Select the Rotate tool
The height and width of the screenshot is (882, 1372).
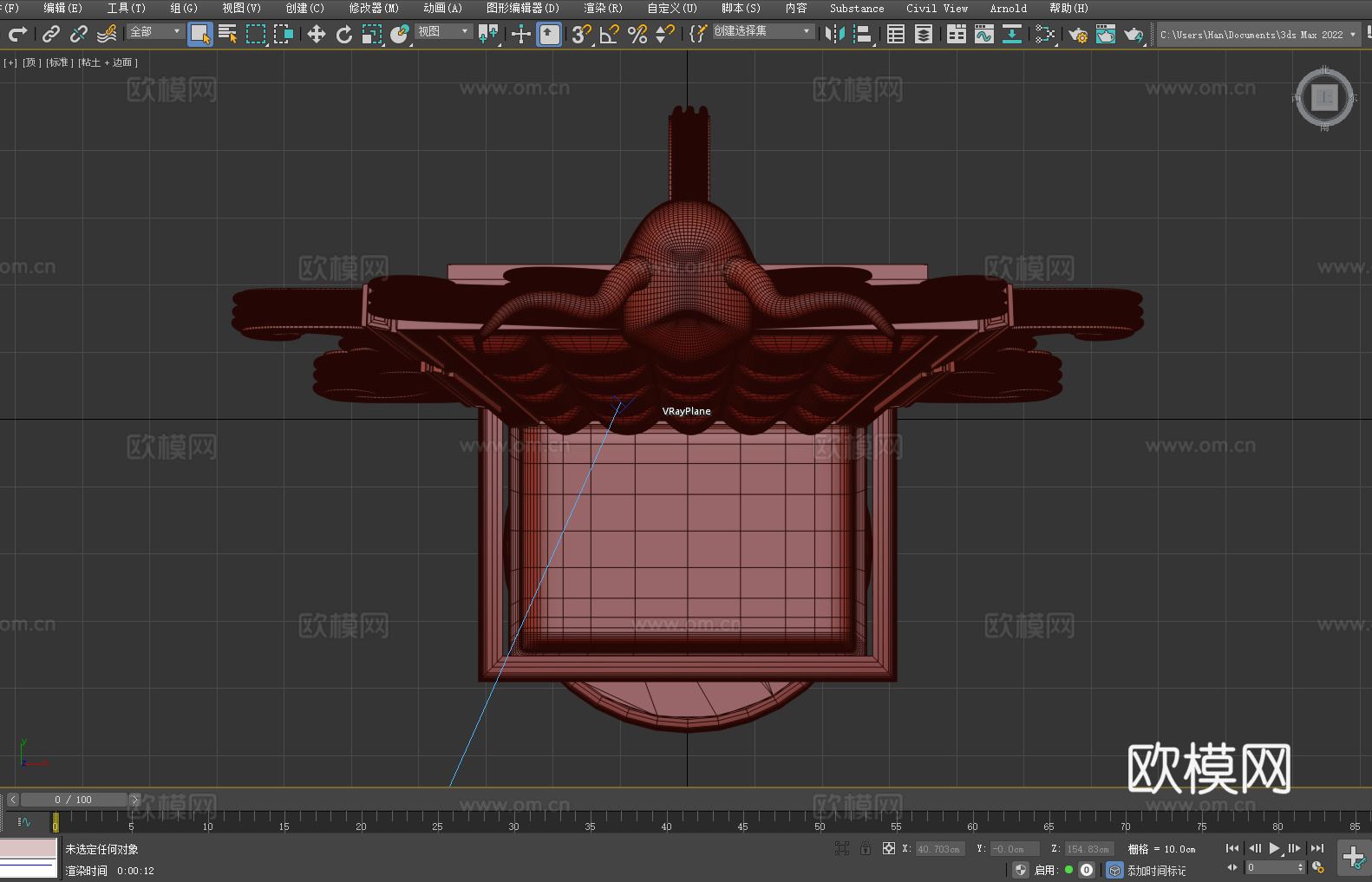(x=344, y=34)
